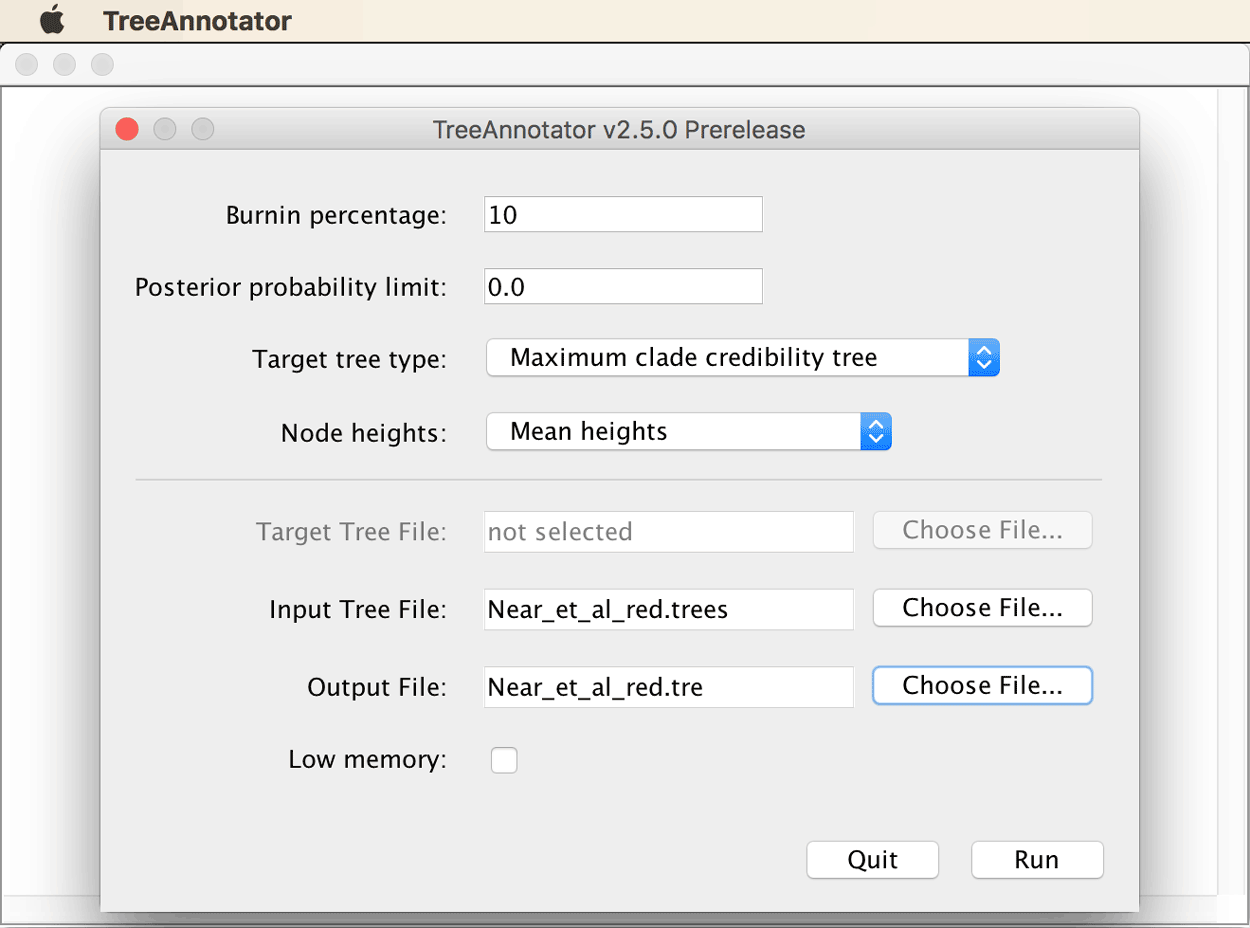The image size is (1250, 928).
Task: Click the Output File text field
Action: [669, 688]
